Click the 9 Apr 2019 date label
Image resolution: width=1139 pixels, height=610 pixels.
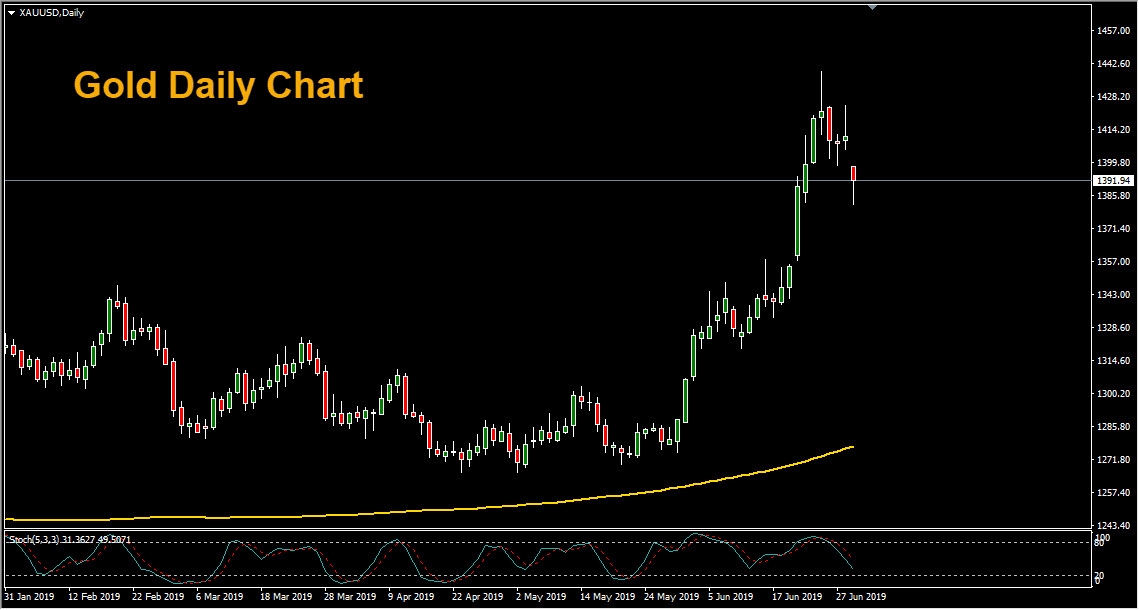411,597
